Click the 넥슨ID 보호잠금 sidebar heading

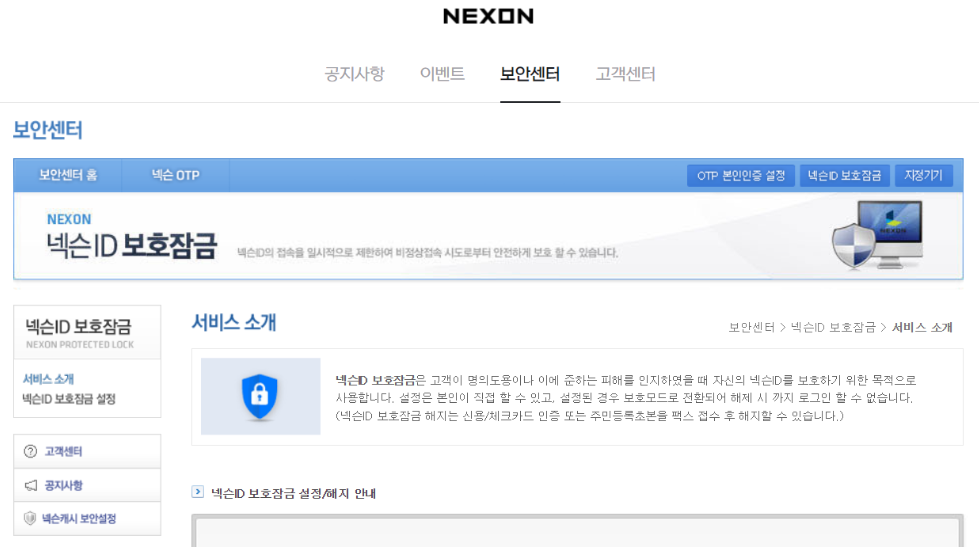tap(79, 327)
